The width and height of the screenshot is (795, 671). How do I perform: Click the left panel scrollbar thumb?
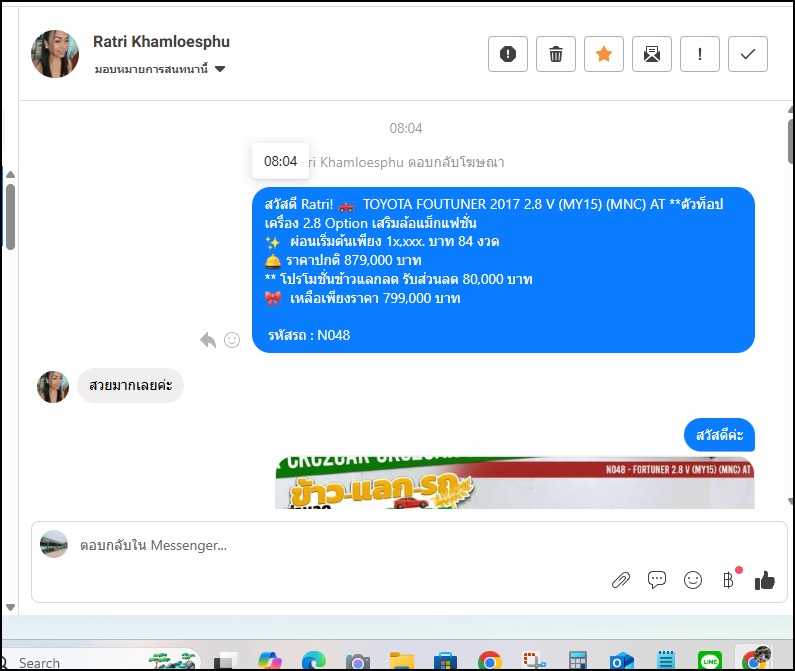pyautogui.click(x=10, y=217)
